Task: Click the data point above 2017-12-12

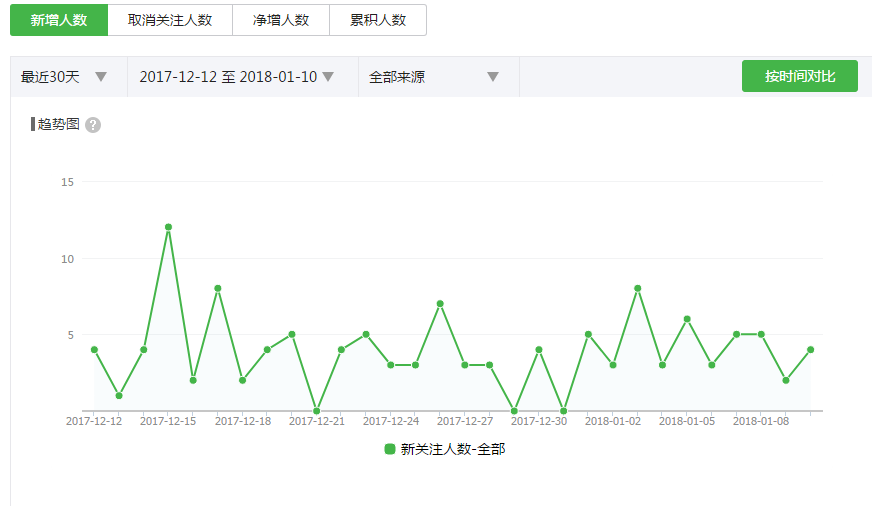Action: 94,350
